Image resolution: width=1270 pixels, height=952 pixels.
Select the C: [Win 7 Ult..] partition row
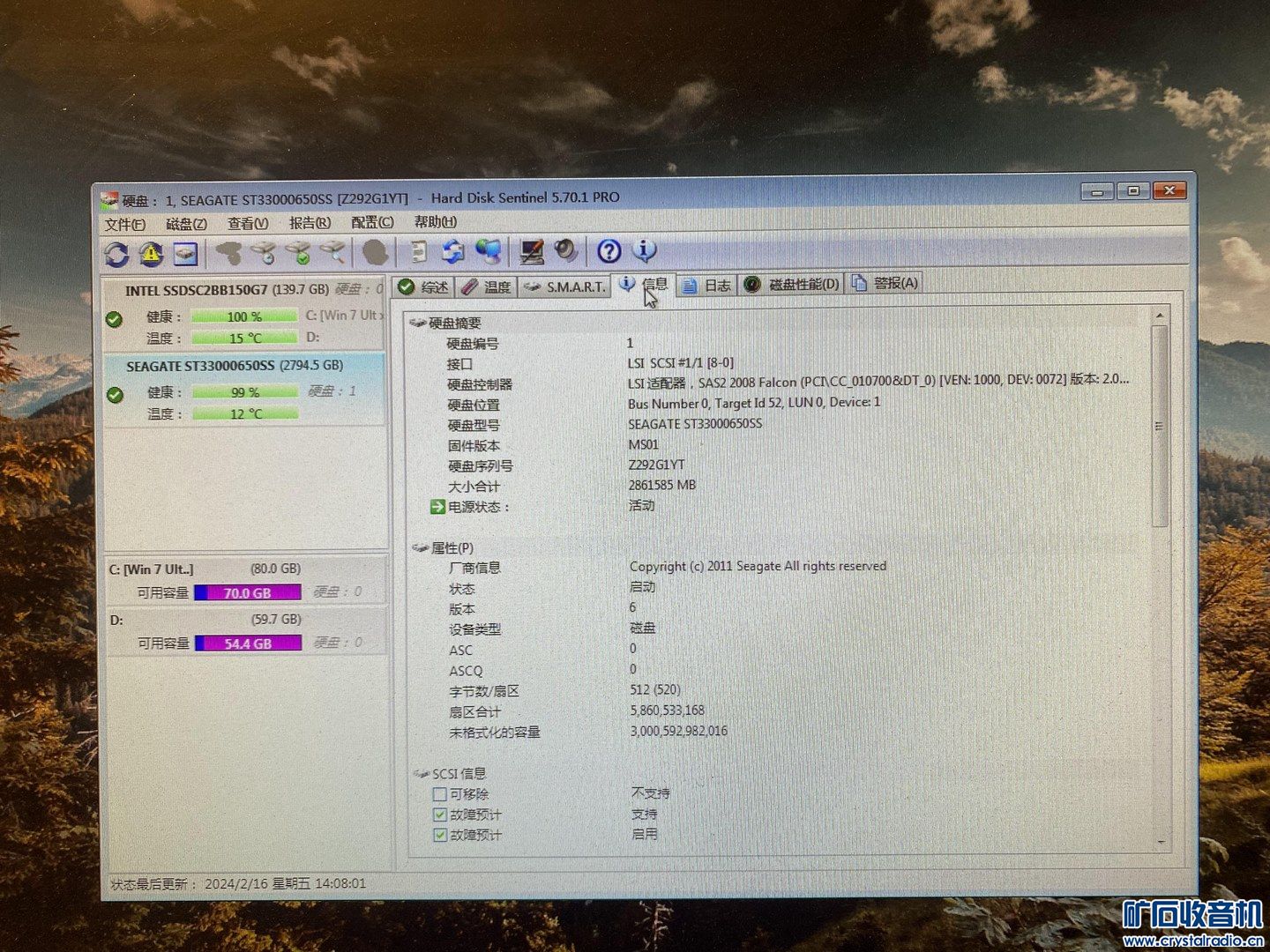coord(246,581)
